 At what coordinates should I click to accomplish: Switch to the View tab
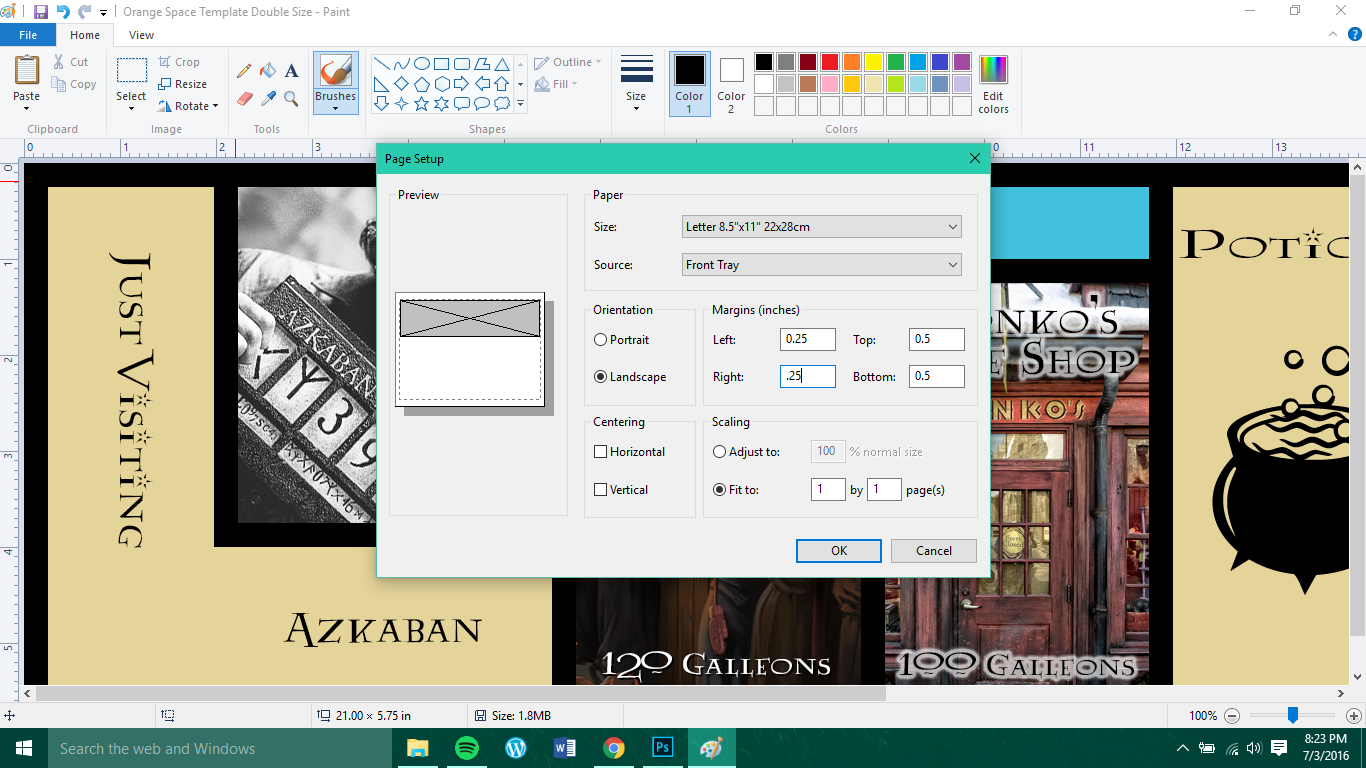pyautogui.click(x=142, y=35)
